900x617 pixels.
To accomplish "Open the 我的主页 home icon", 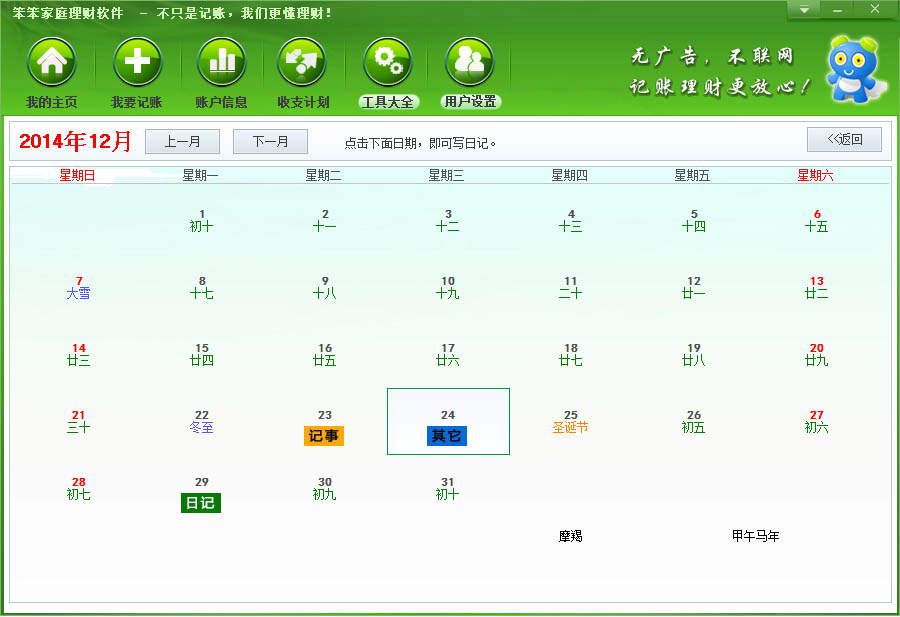I will click(52, 63).
